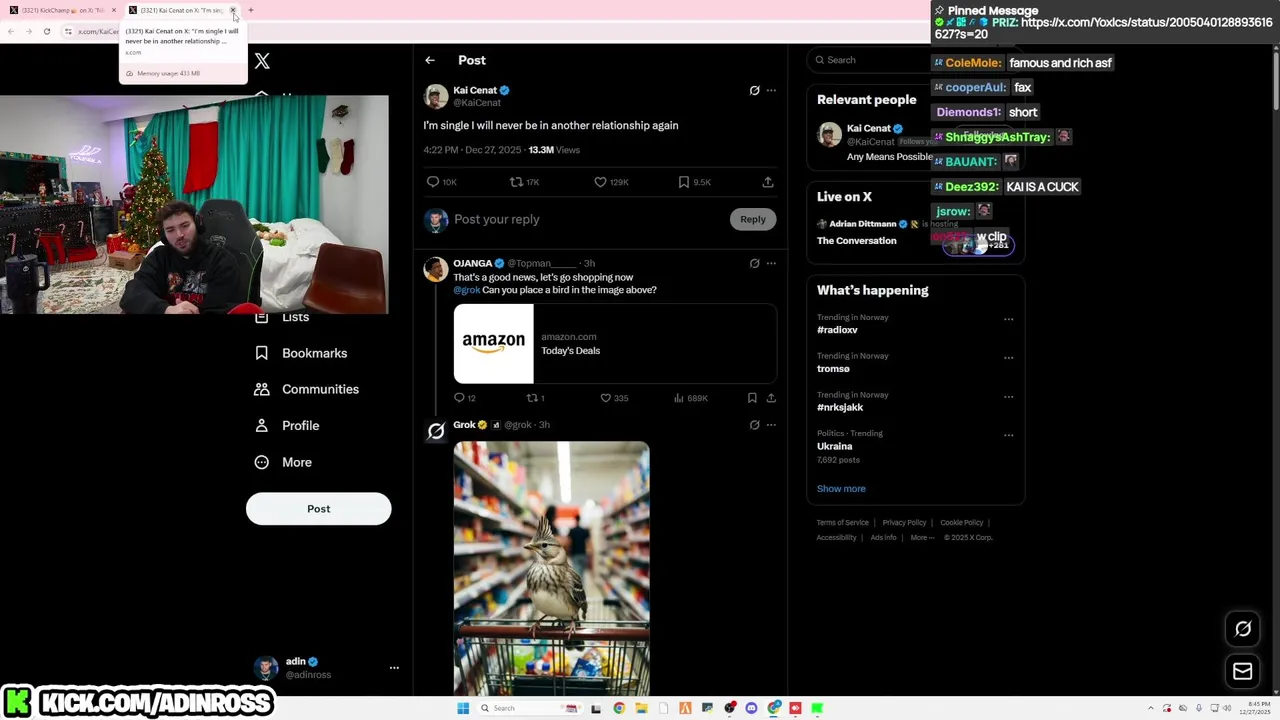Screen dimensions: 1280x720
Task: Open File Explorer from the taskbar
Action: coord(641,708)
